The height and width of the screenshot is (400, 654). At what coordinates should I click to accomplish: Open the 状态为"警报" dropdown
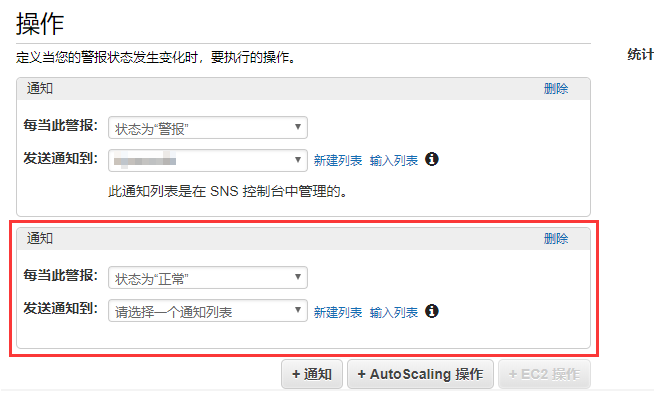pos(207,128)
